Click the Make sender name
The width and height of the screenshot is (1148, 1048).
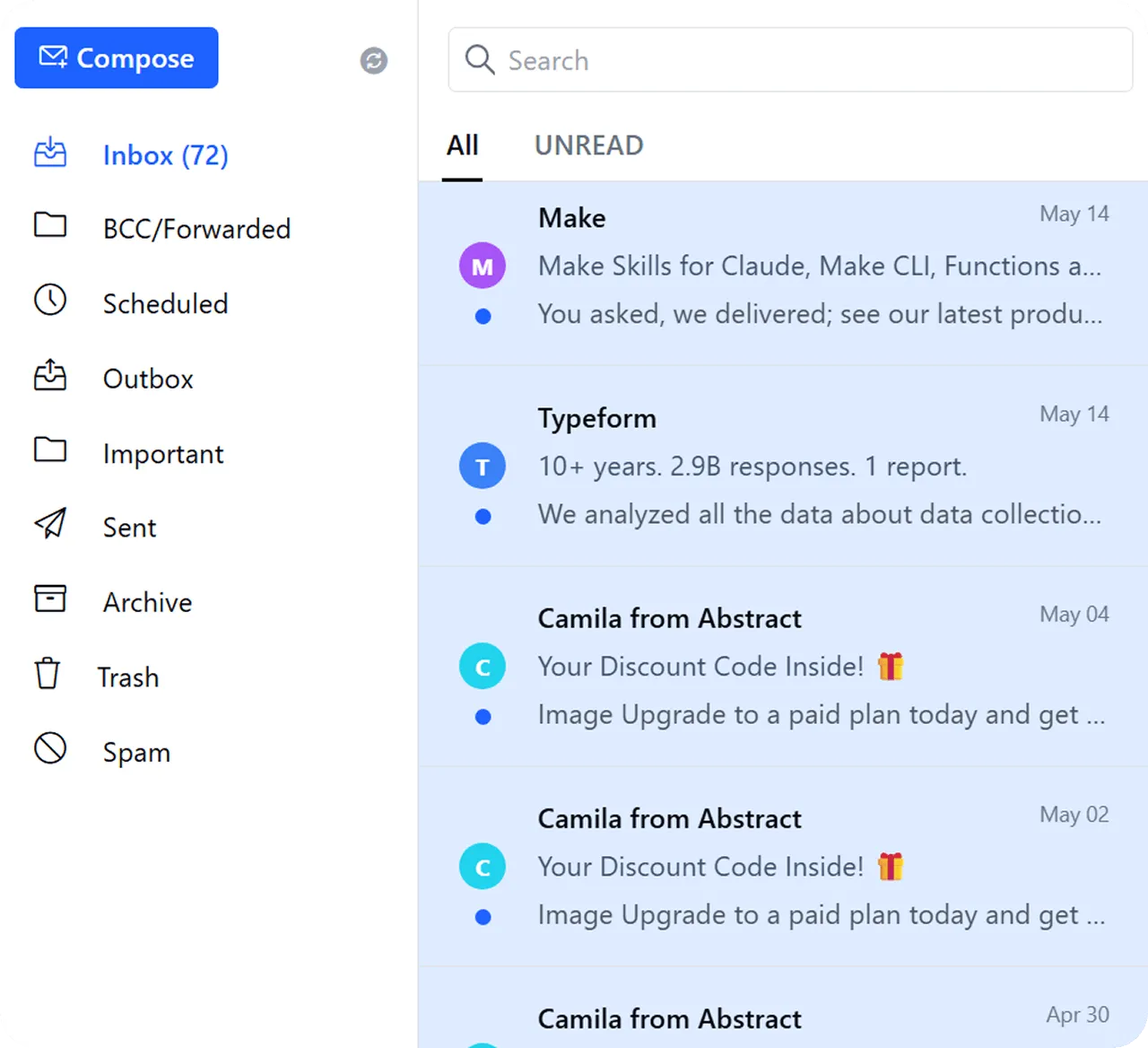[x=572, y=218]
